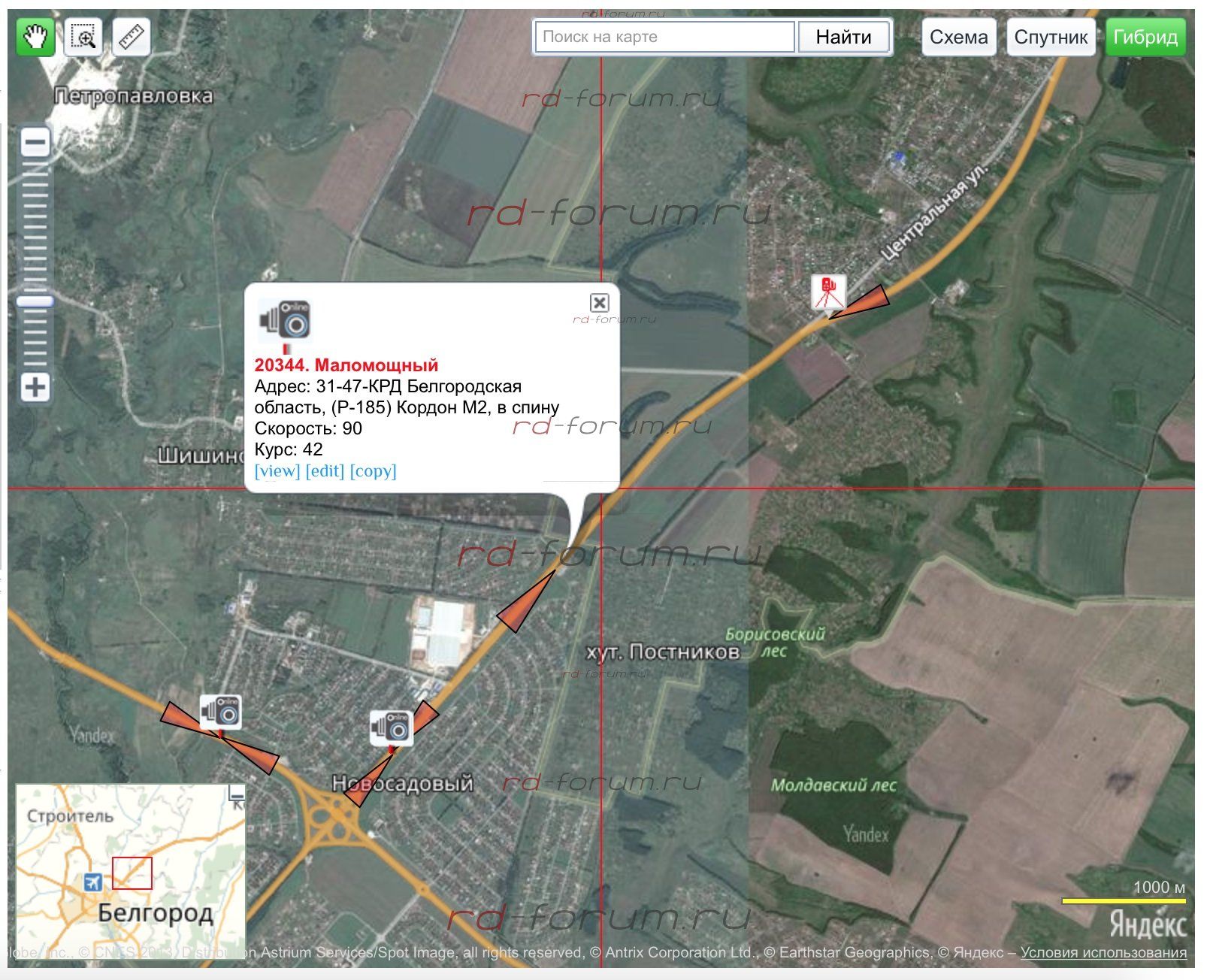Click the Найти search button

(843, 37)
